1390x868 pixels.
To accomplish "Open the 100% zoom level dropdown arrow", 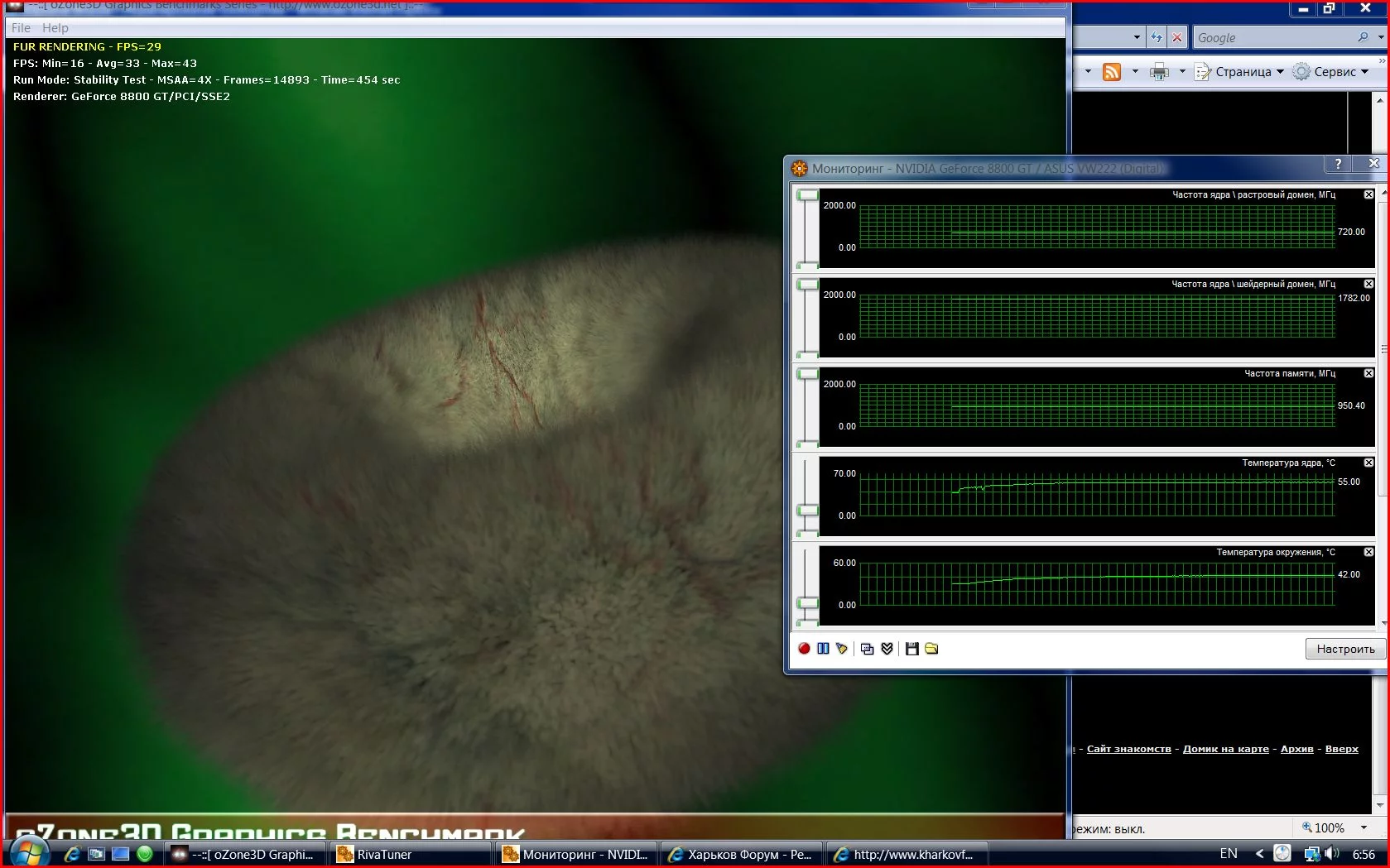I will pos(1364,827).
